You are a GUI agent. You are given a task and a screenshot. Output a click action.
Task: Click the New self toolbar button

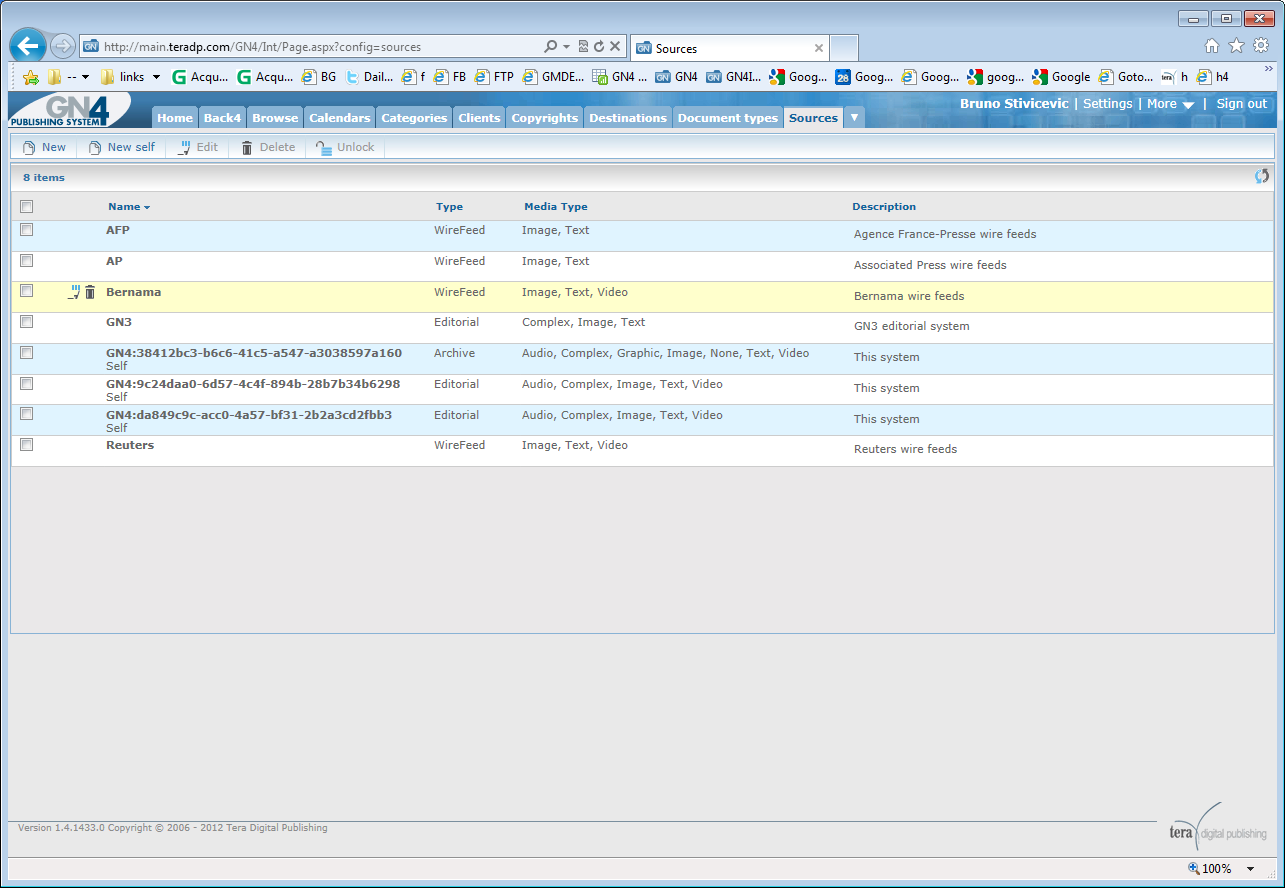pyautogui.click(x=122, y=147)
